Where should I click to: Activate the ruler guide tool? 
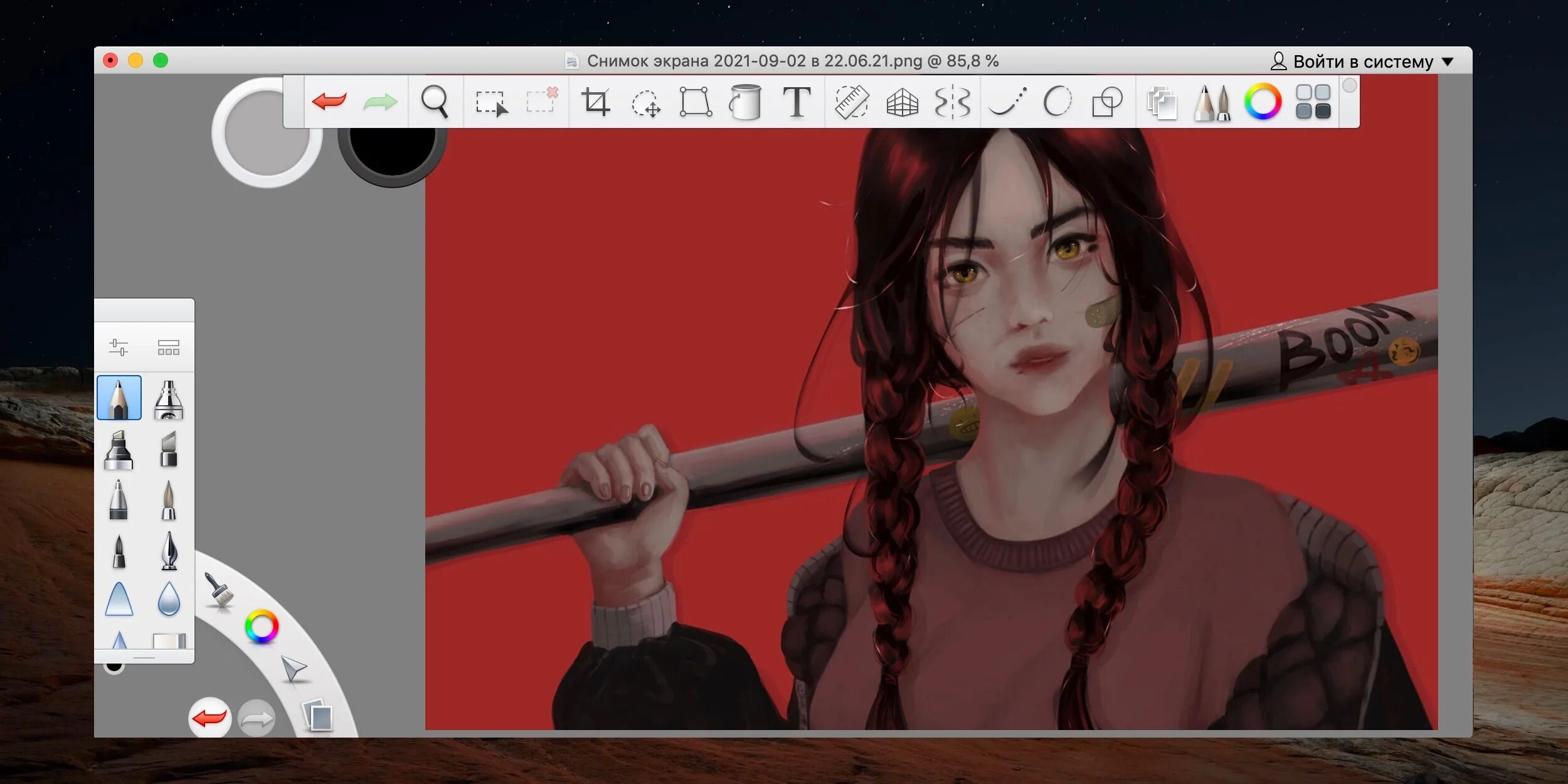click(851, 102)
